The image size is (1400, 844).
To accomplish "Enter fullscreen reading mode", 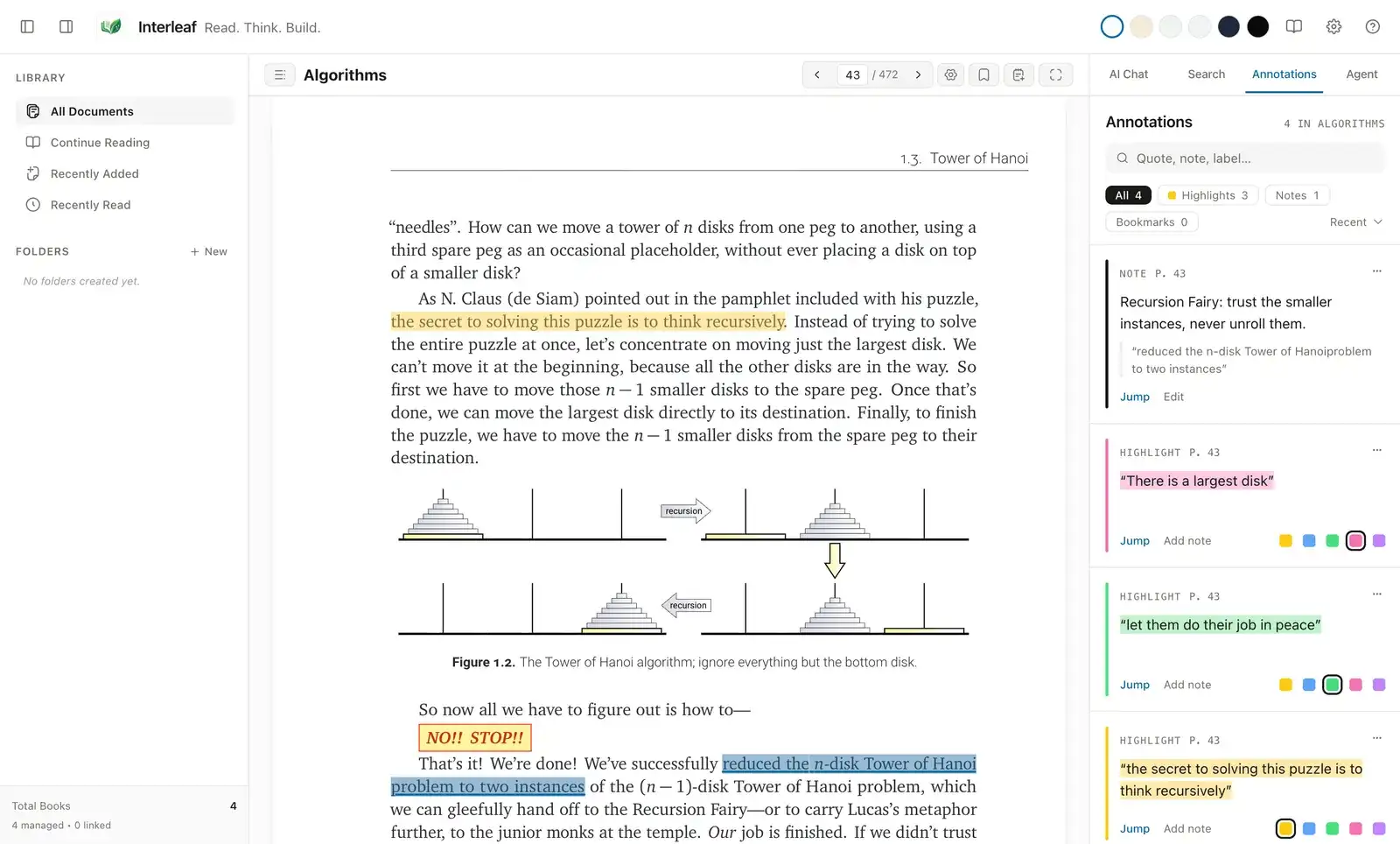I will click(1056, 75).
